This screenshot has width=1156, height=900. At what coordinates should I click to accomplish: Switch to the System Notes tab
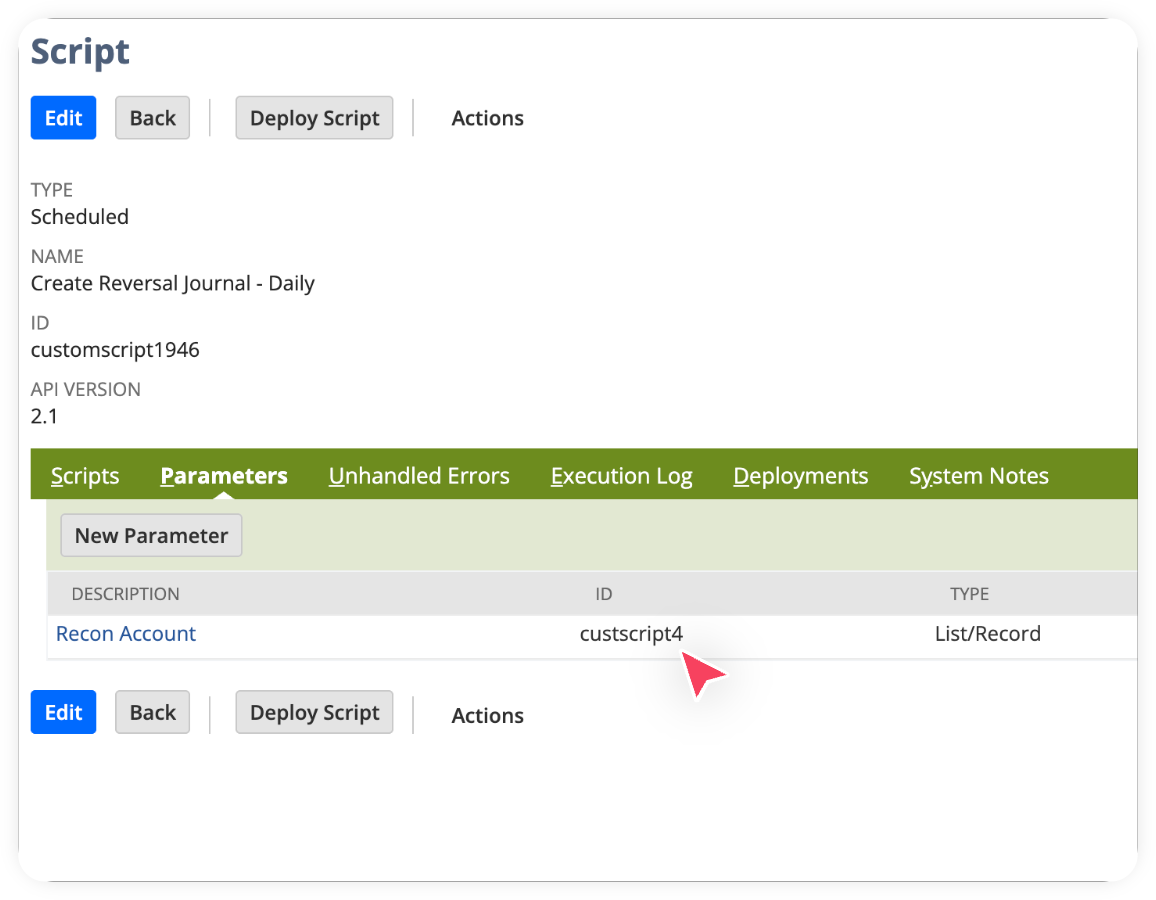coord(978,476)
